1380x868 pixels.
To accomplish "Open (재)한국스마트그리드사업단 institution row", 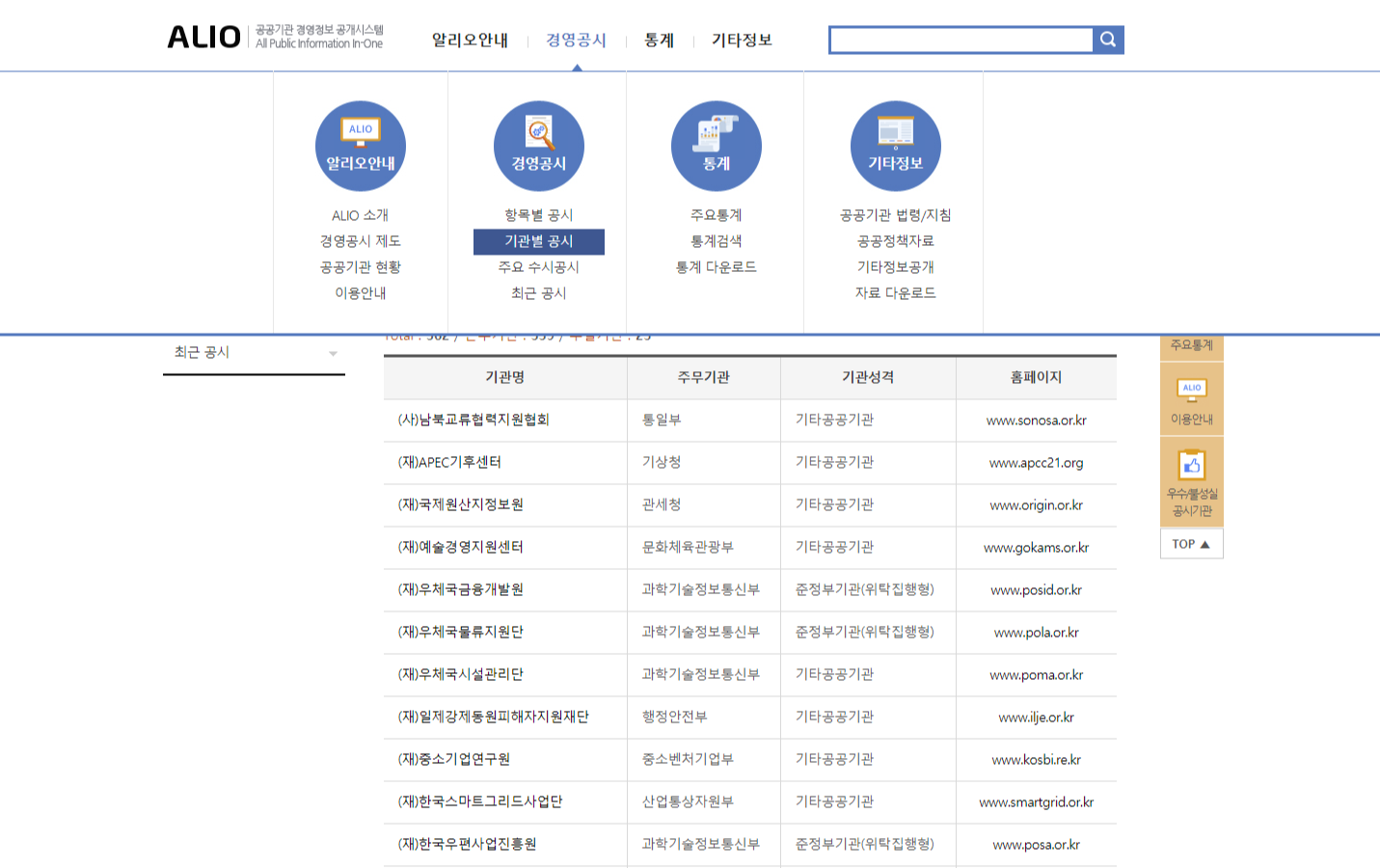I will (x=480, y=802).
